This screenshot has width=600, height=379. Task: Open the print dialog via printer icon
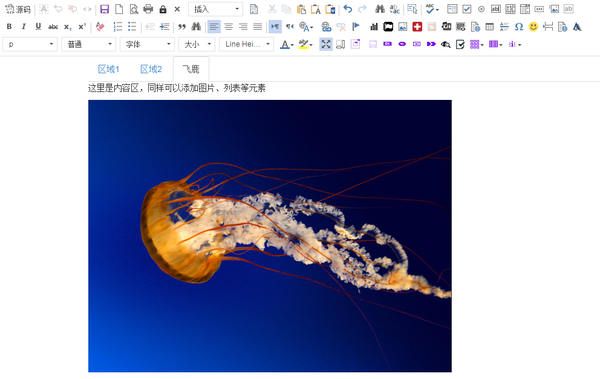(148, 9)
